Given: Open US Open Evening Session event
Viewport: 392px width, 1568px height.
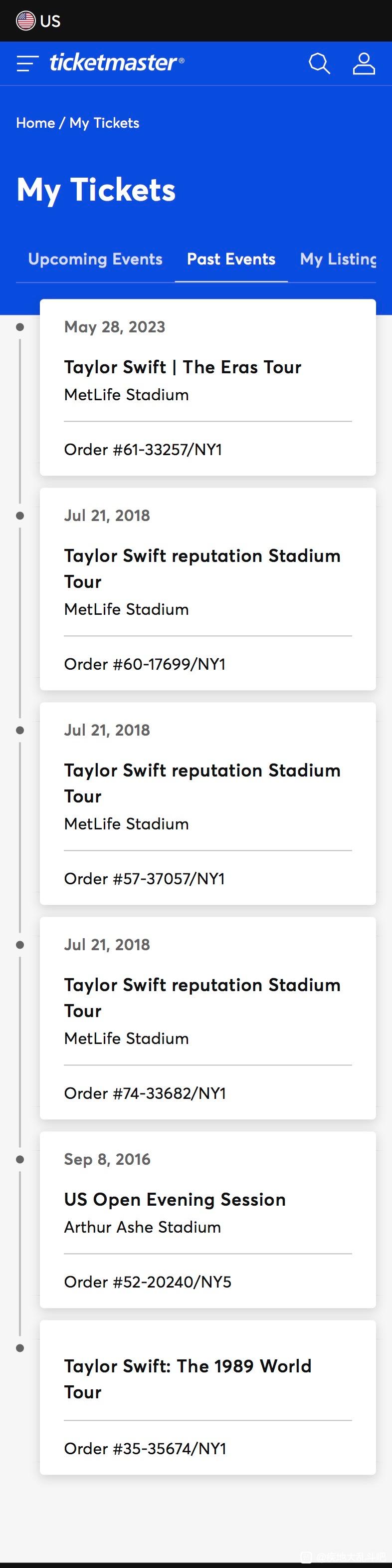Looking at the screenshot, I should tap(175, 1199).
